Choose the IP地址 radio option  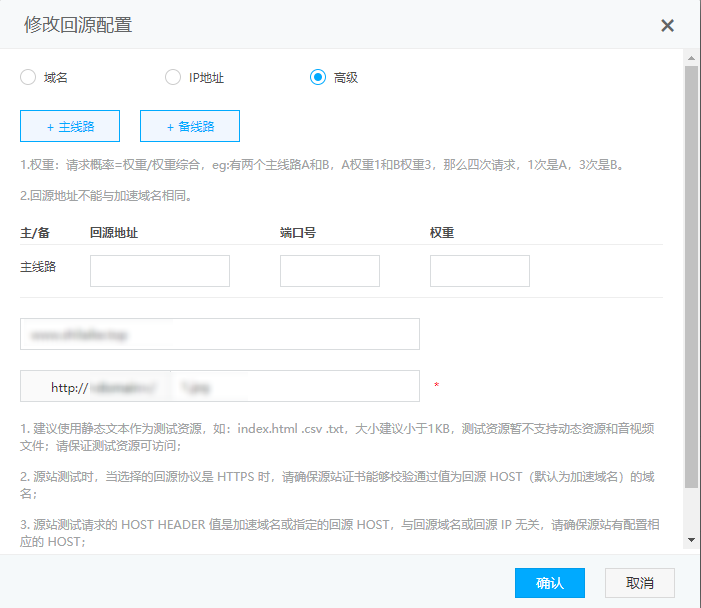click(x=172, y=77)
